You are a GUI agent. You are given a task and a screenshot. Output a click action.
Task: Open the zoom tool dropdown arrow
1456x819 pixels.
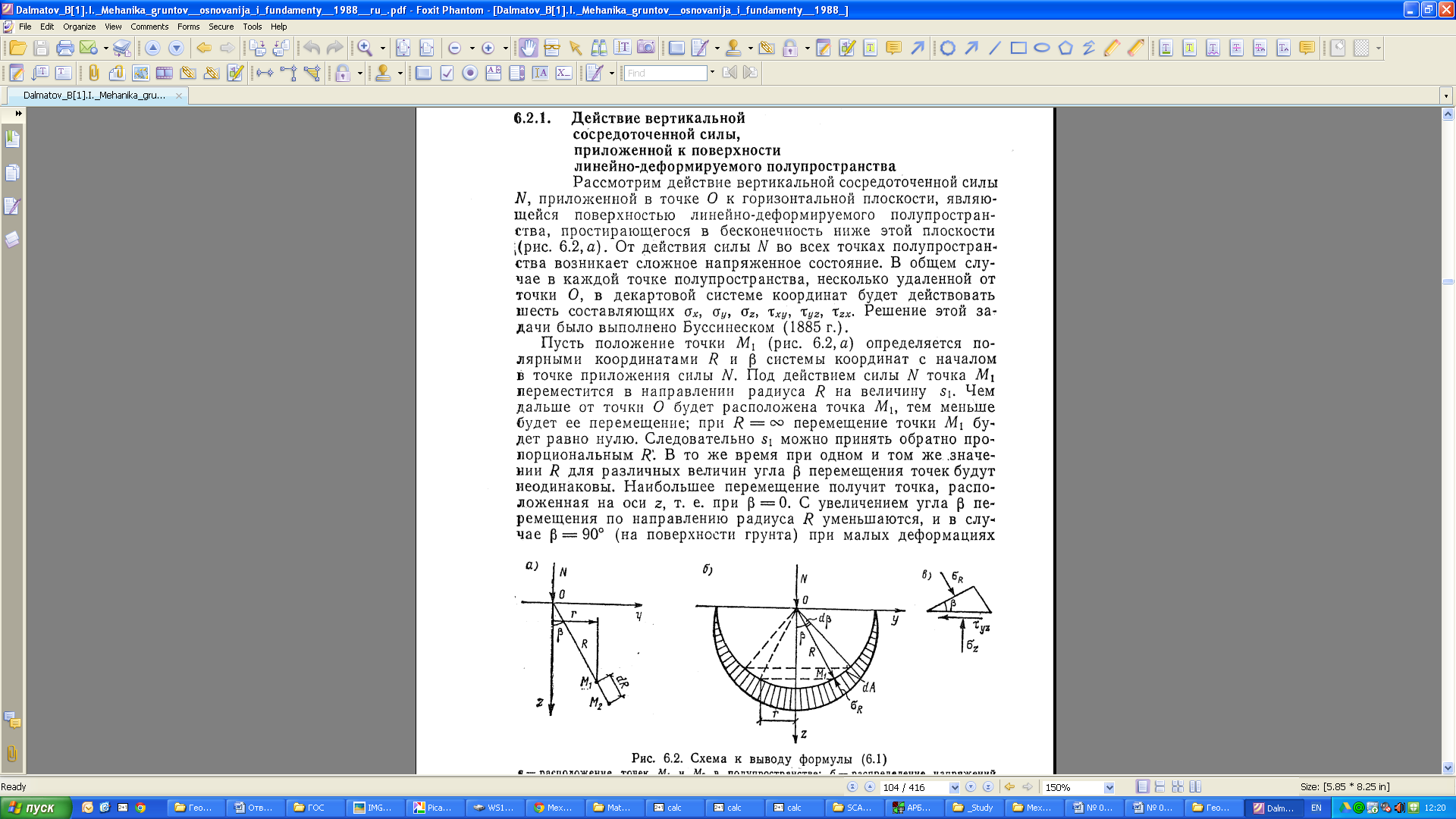pyautogui.click(x=382, y=49)
